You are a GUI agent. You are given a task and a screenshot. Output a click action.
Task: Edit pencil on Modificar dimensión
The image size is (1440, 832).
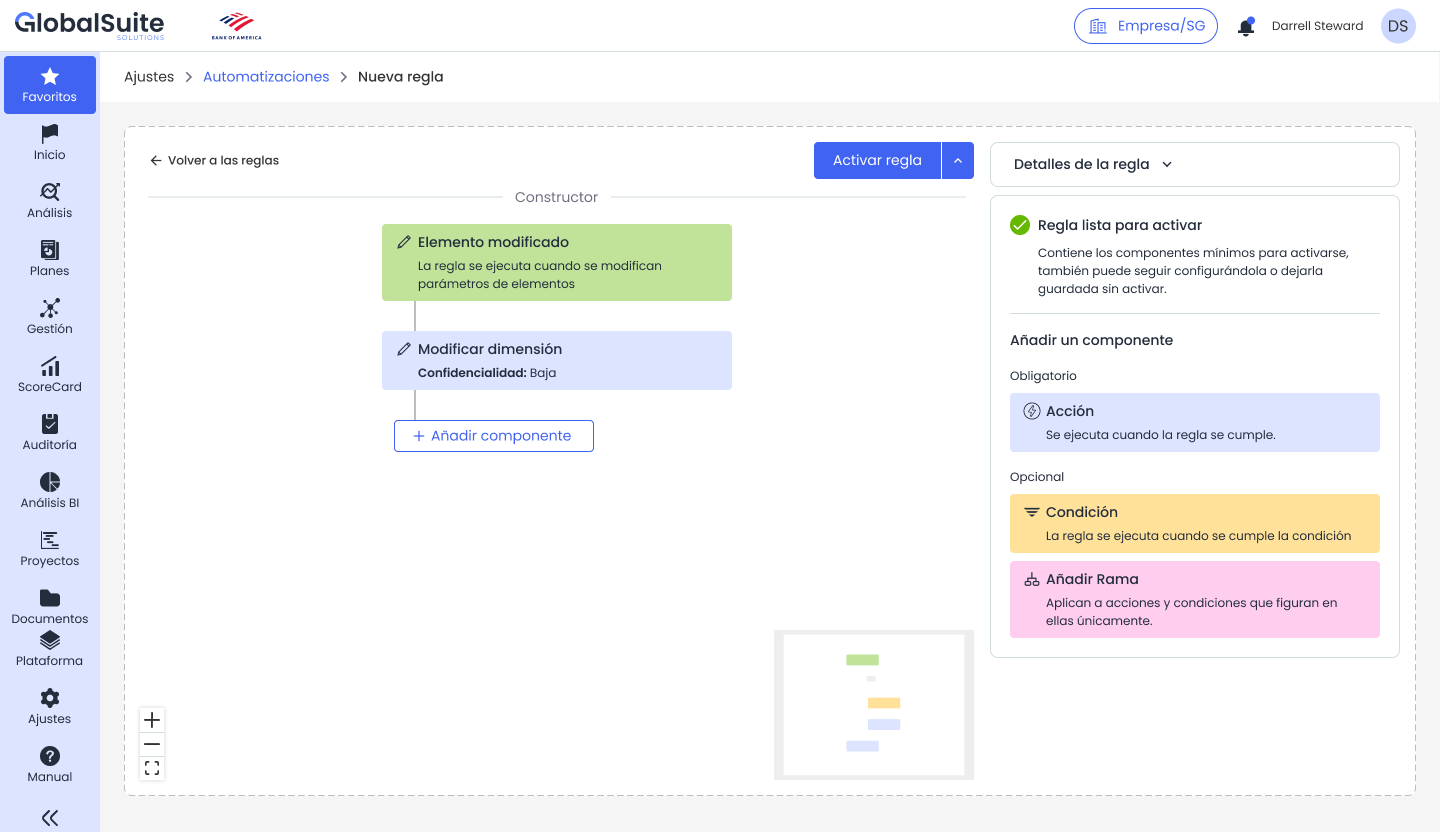404,349
